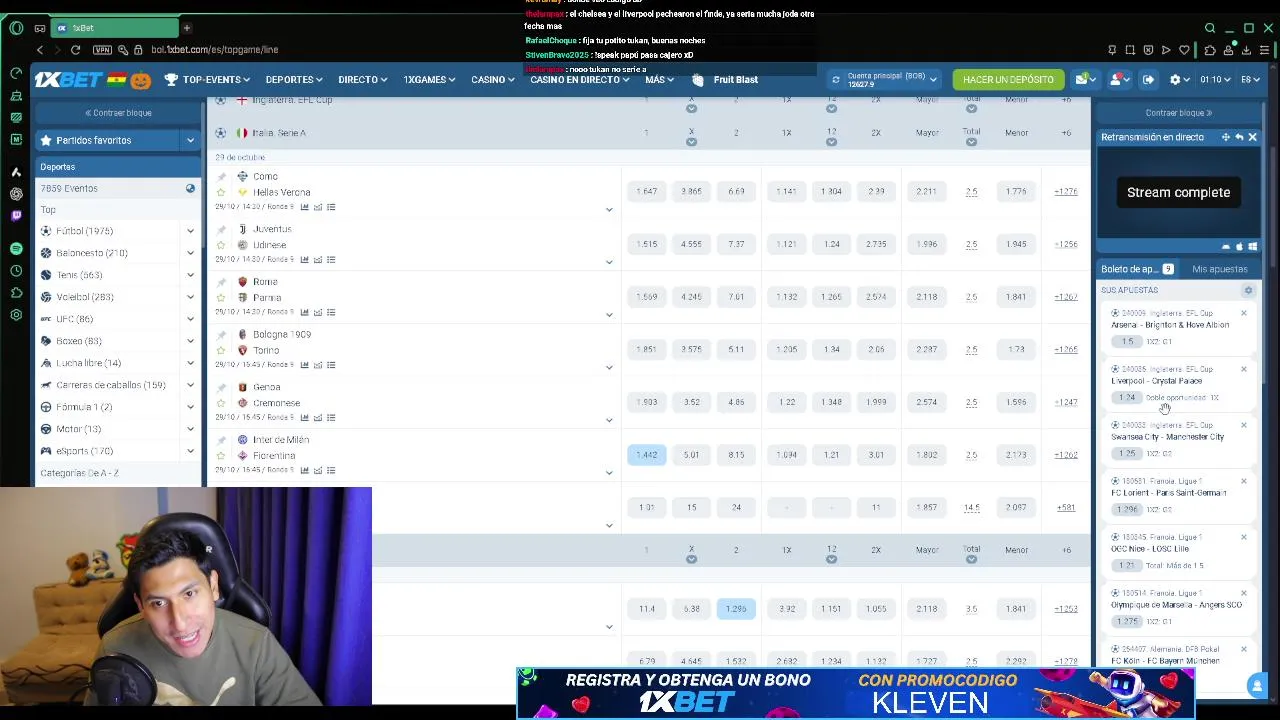
Task: Refresh the account balance
Action: click(836, 79)
